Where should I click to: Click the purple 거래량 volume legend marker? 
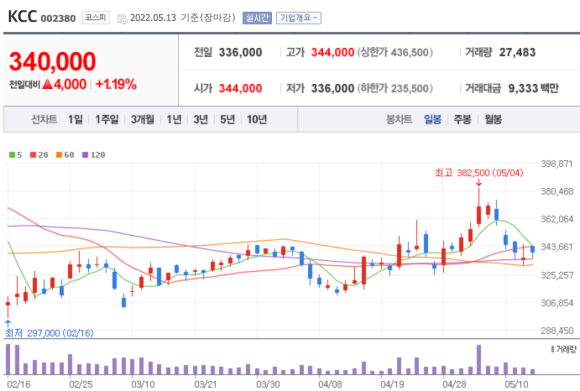point(553,349)
